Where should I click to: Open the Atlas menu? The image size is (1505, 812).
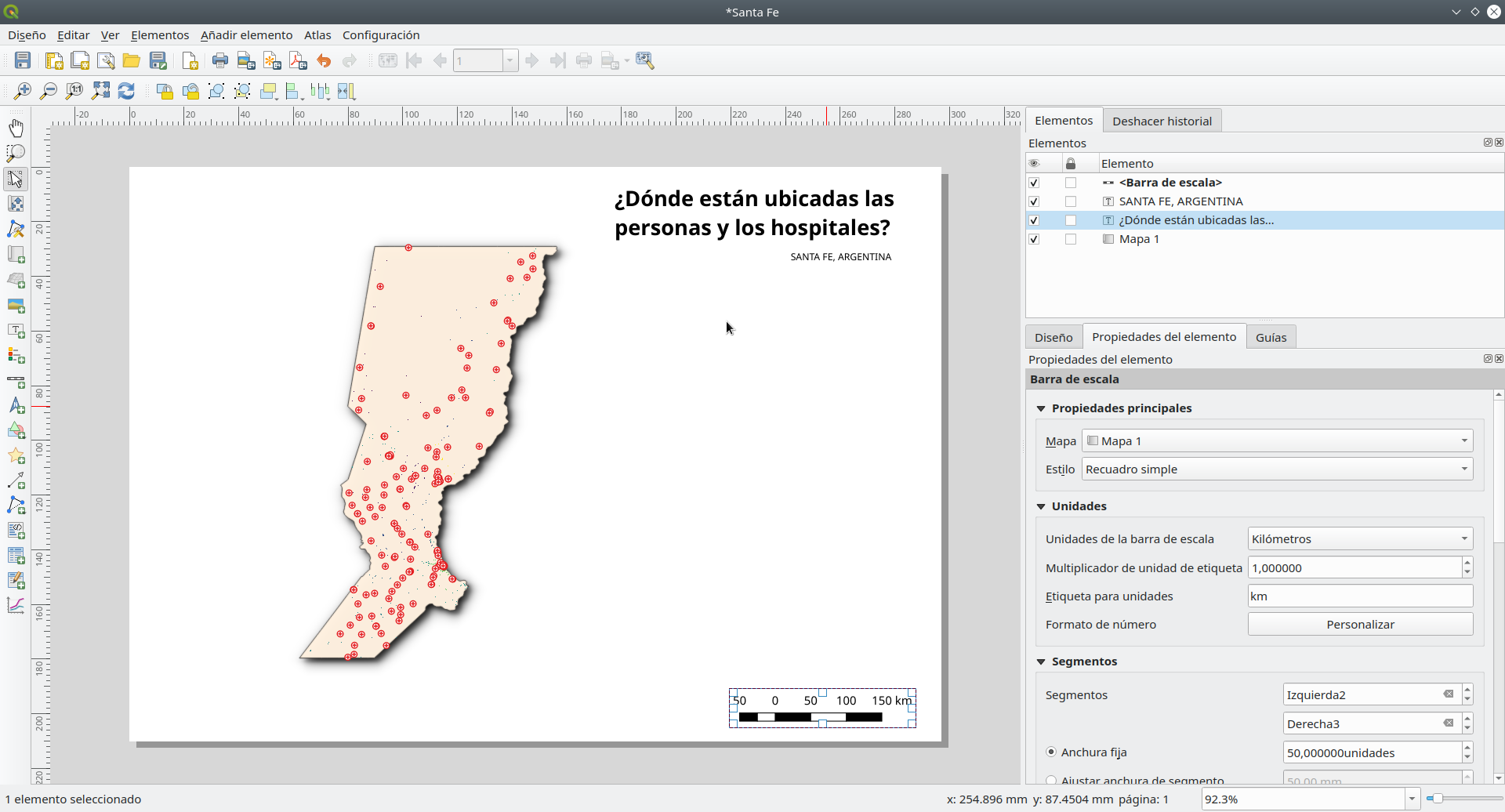[317, 35]
